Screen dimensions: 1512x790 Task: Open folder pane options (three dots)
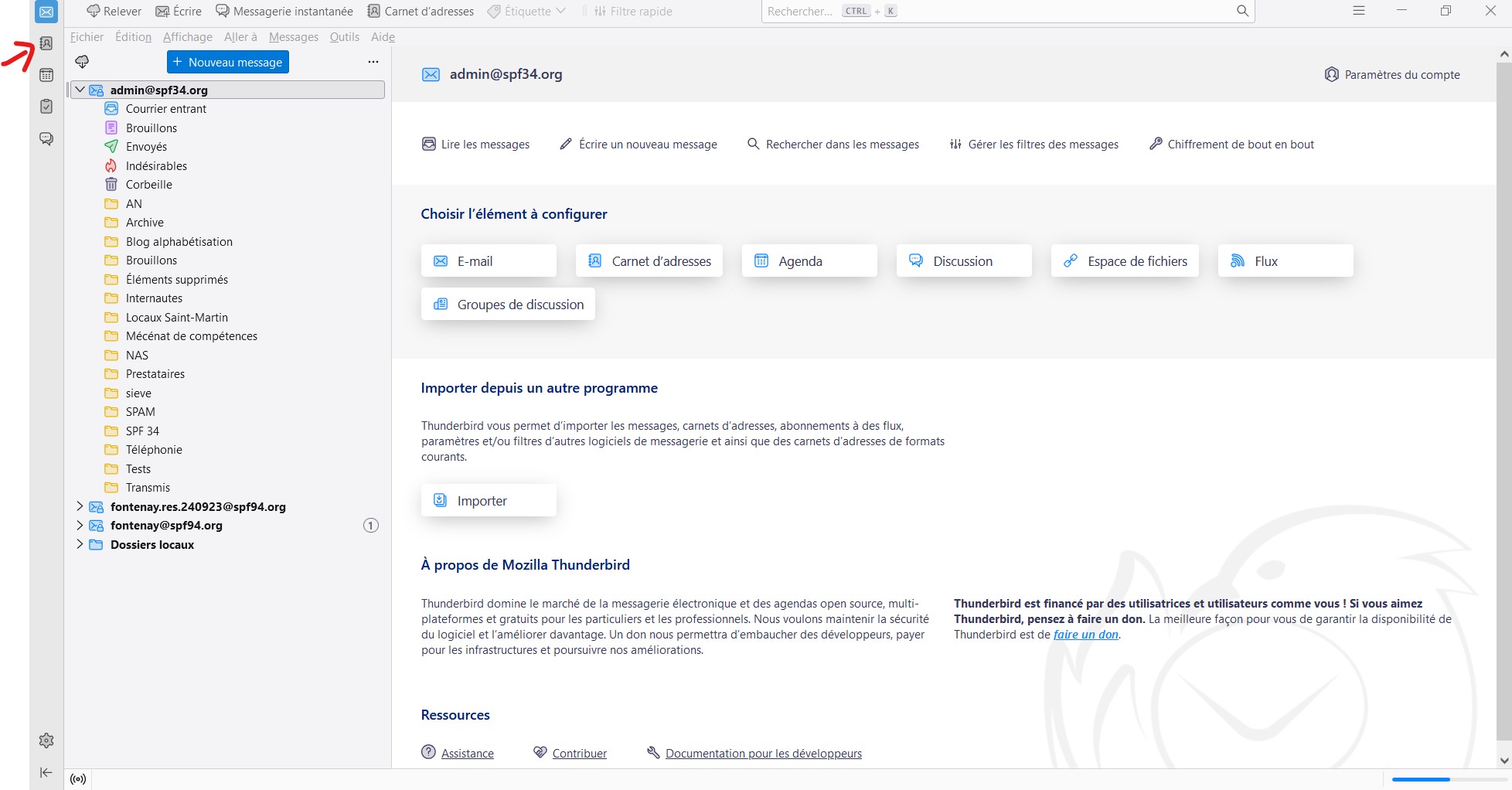click(373, 62)
